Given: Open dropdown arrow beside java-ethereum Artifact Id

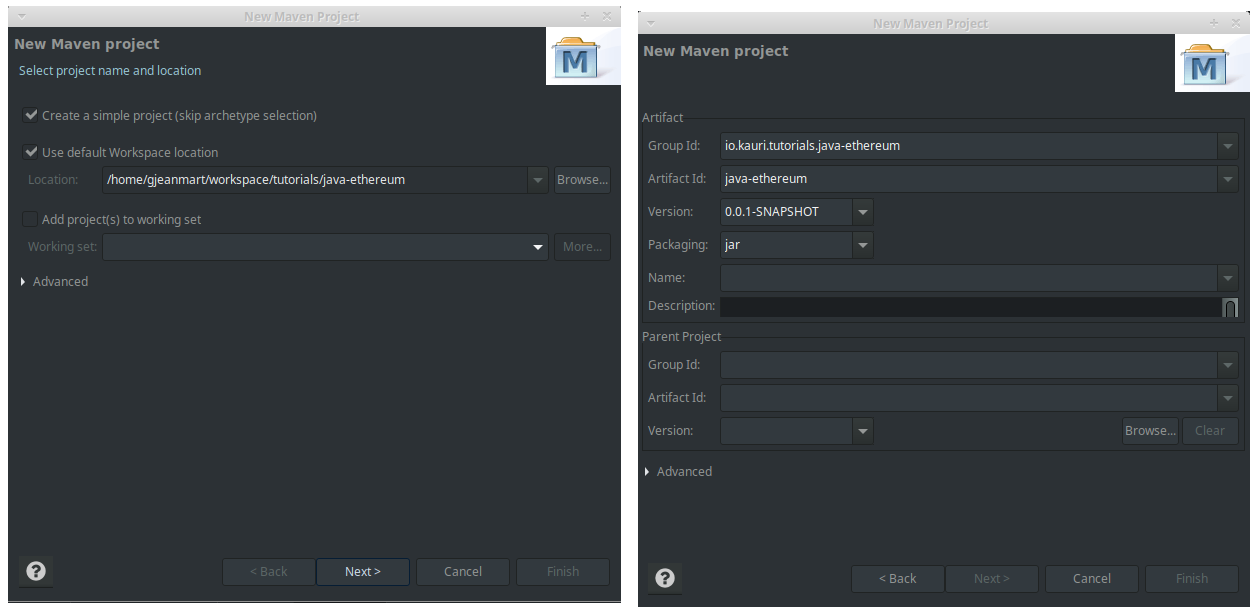Looking at the screenshot, I should point(1228,179).
